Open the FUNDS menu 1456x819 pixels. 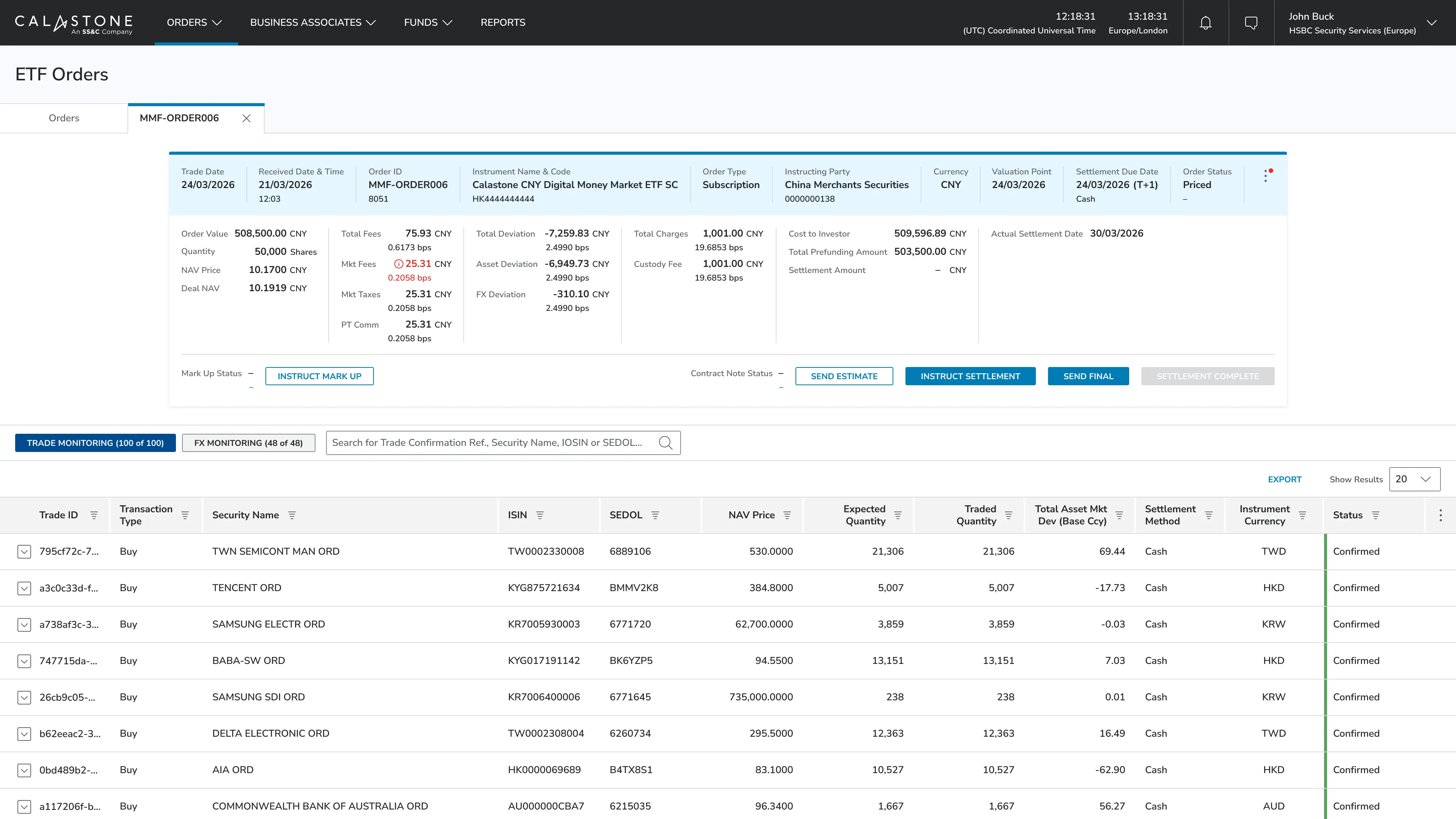(x=428, y=23)
